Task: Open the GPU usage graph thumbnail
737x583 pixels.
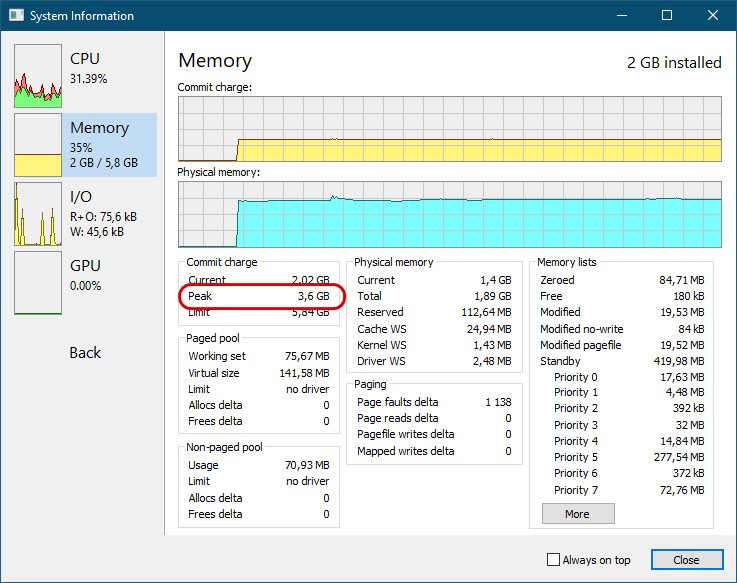Action: [x=38, y=283]
